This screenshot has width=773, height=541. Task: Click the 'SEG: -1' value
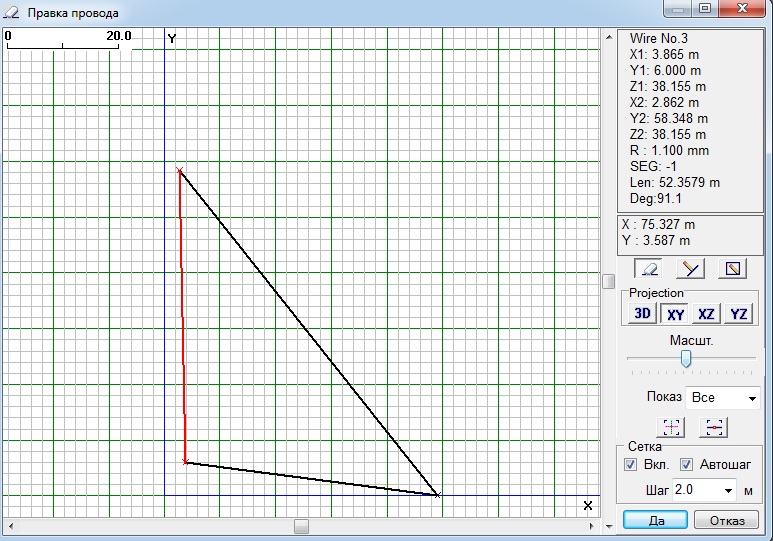653,166
